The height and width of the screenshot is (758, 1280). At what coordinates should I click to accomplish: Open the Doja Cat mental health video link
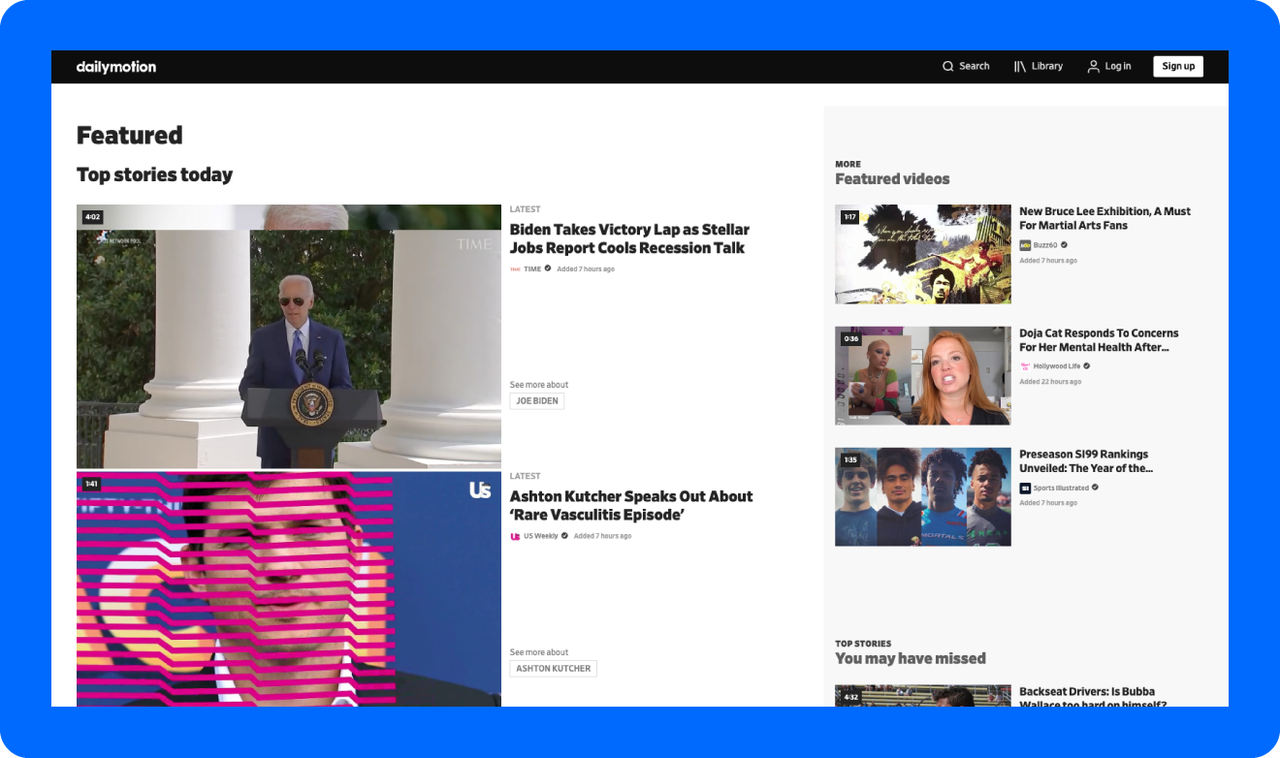click(1098, 340)
